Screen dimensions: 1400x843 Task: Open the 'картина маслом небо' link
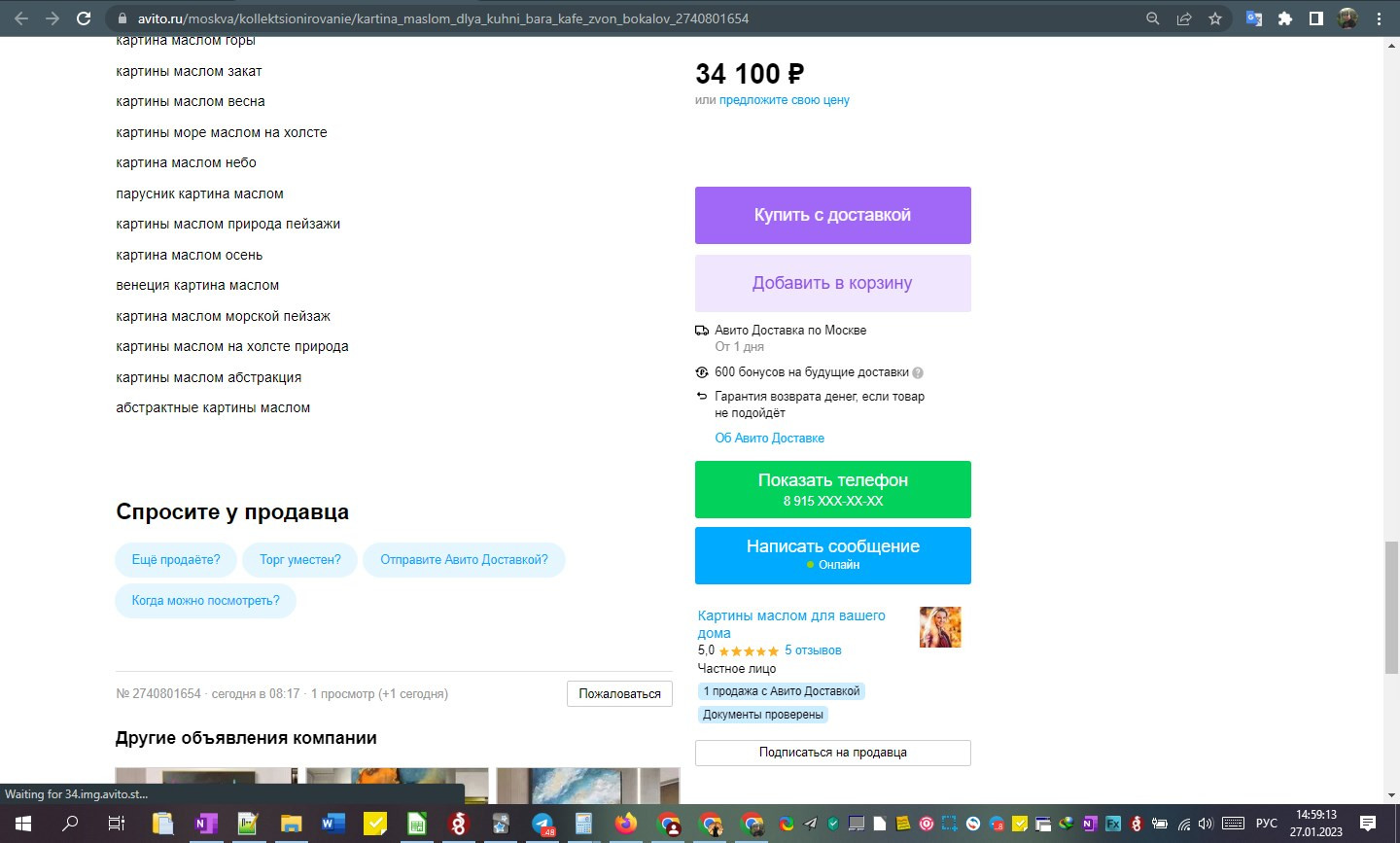coord(187,162)
